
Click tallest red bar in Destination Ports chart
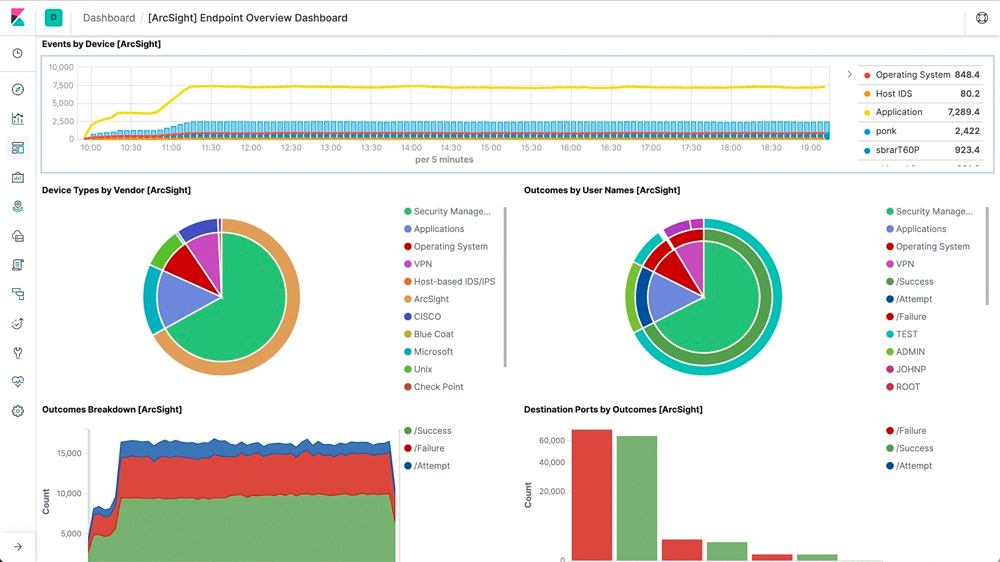point(592,495)
